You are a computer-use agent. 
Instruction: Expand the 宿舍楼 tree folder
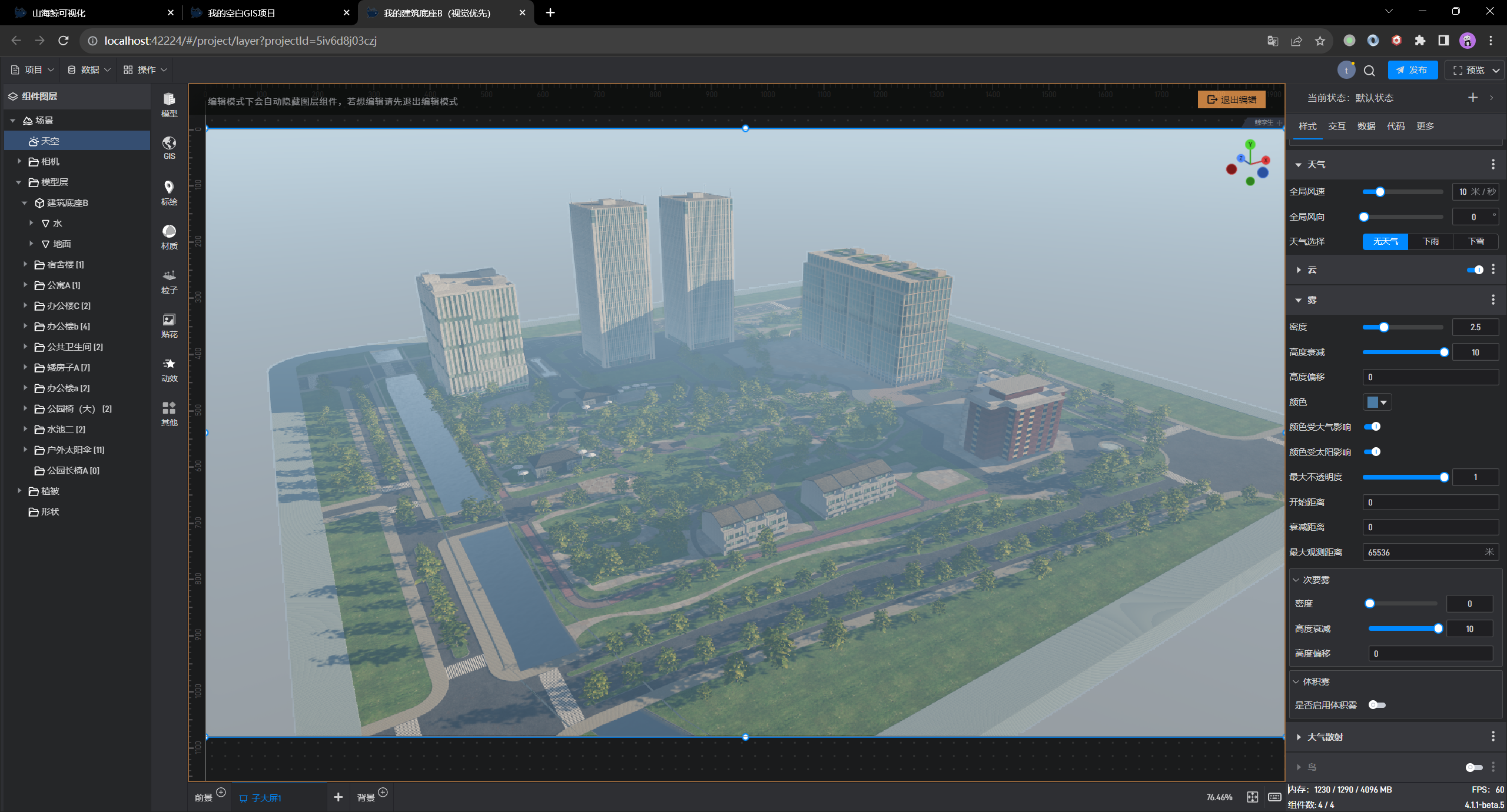(x=25, y=264)
